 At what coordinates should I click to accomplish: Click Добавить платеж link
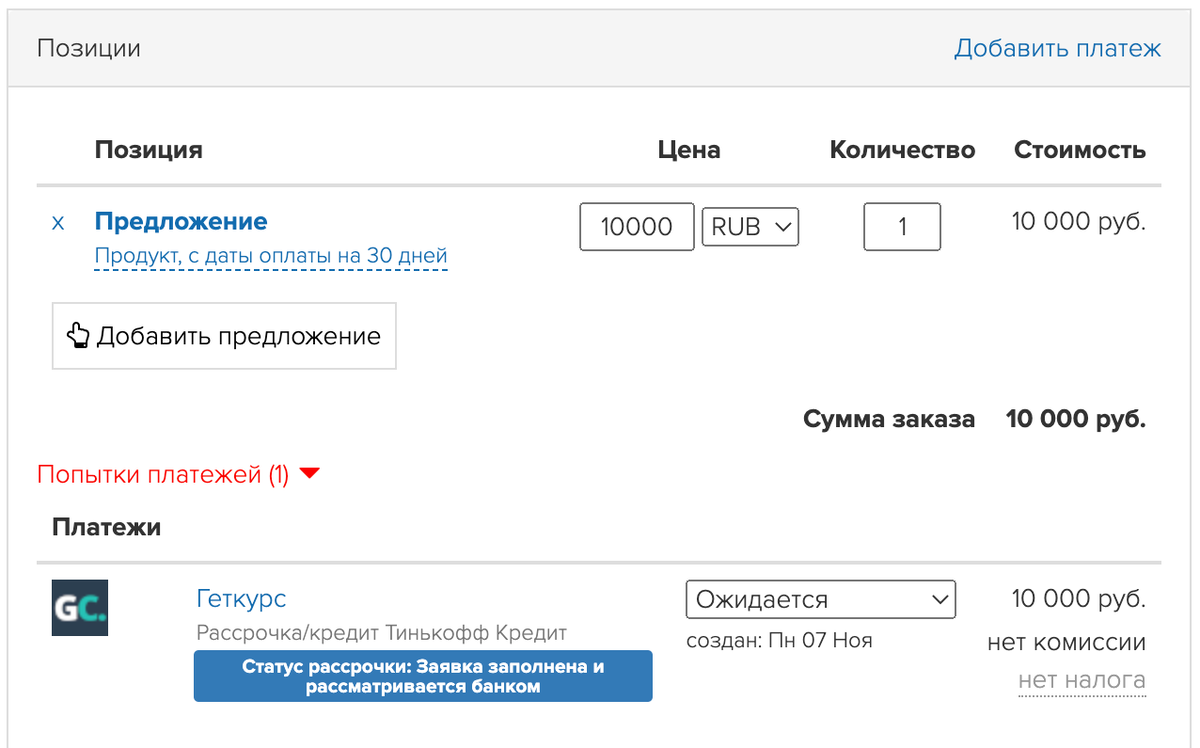1057,48
